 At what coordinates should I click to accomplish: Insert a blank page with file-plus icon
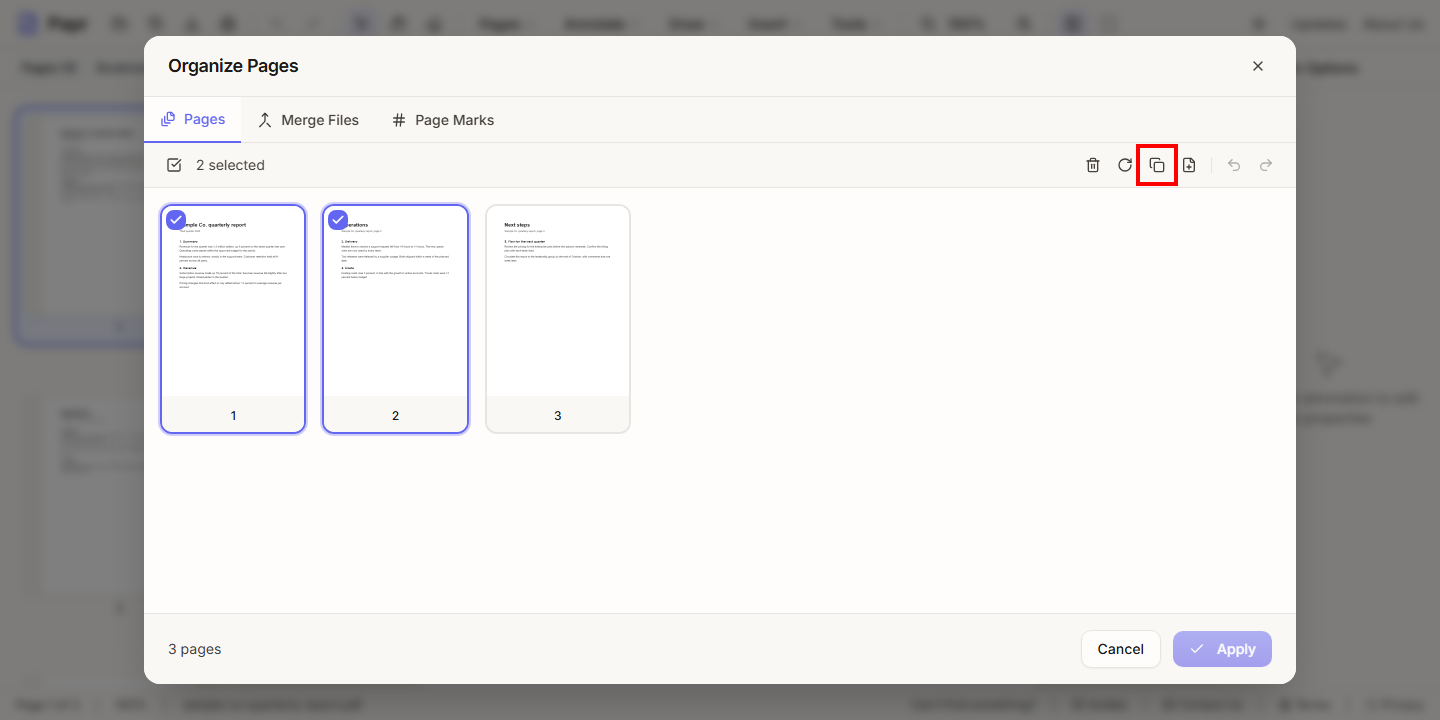[x=1189, y=165]
